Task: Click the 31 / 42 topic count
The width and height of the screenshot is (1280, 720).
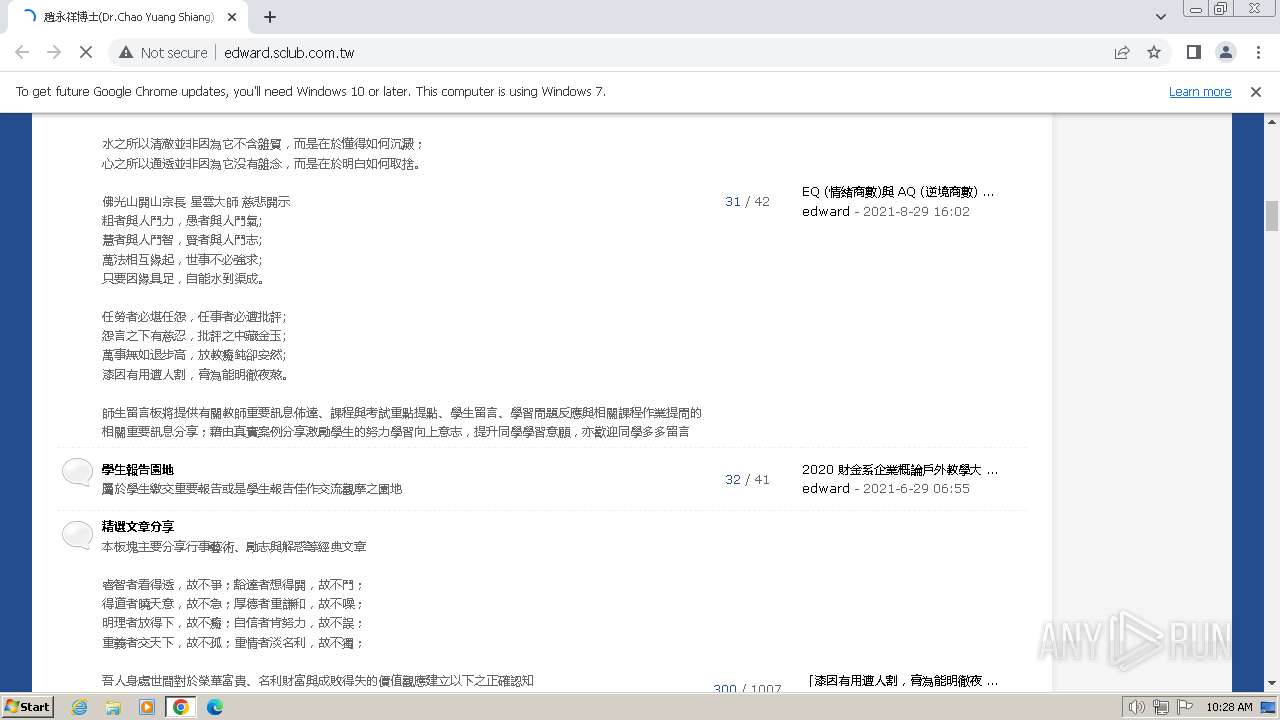Action: (747, 201)
